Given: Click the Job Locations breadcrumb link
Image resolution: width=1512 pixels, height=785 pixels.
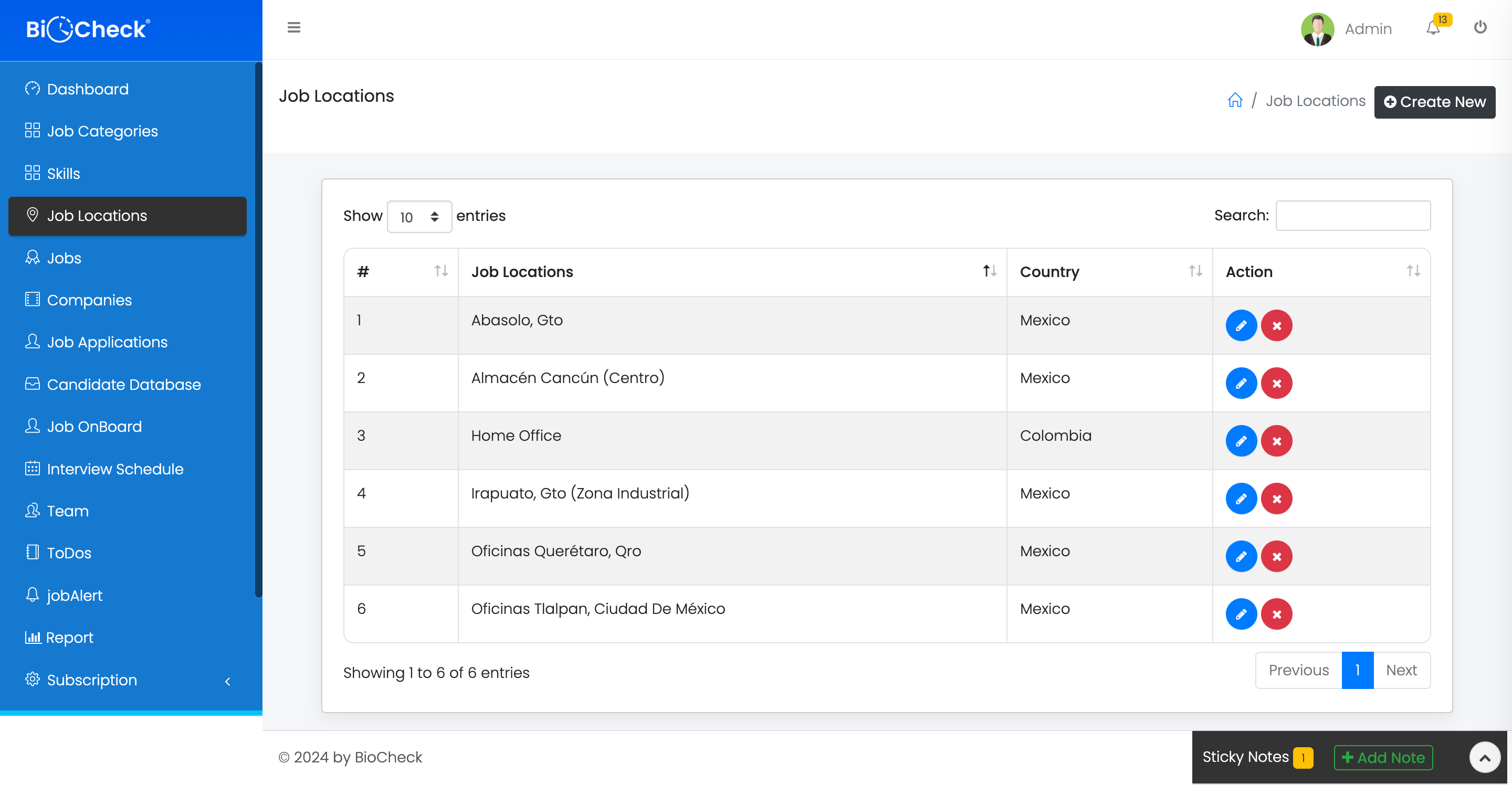Looking at the screenshot, I should 1315,101.
